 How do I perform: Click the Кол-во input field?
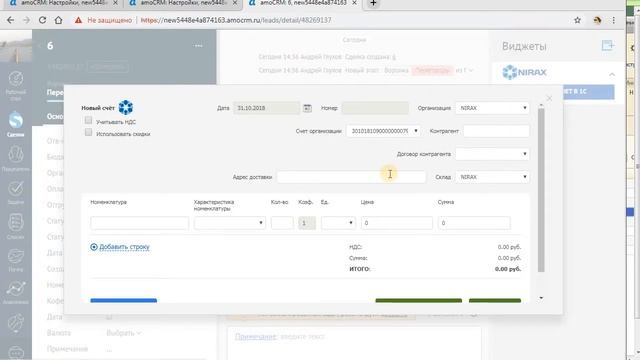tap(282, 223)
